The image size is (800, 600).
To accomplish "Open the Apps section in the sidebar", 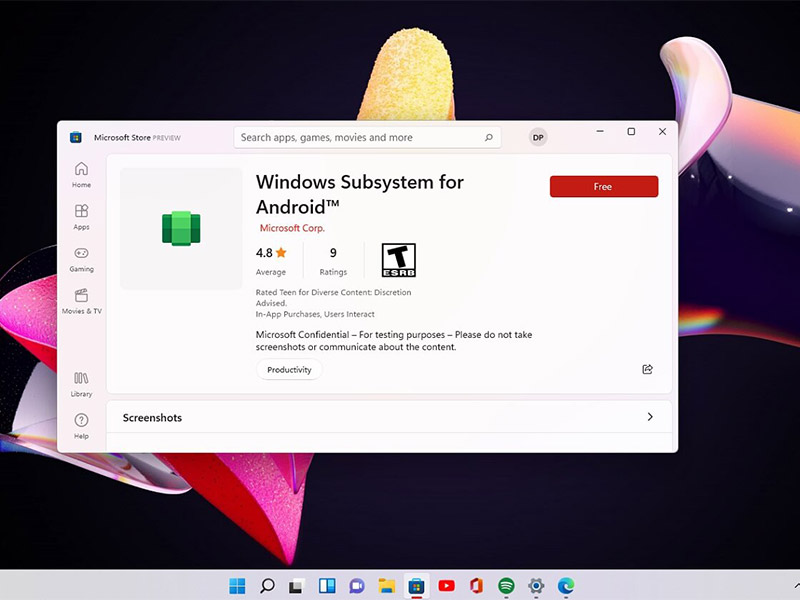I will click(x=81, y=217).
